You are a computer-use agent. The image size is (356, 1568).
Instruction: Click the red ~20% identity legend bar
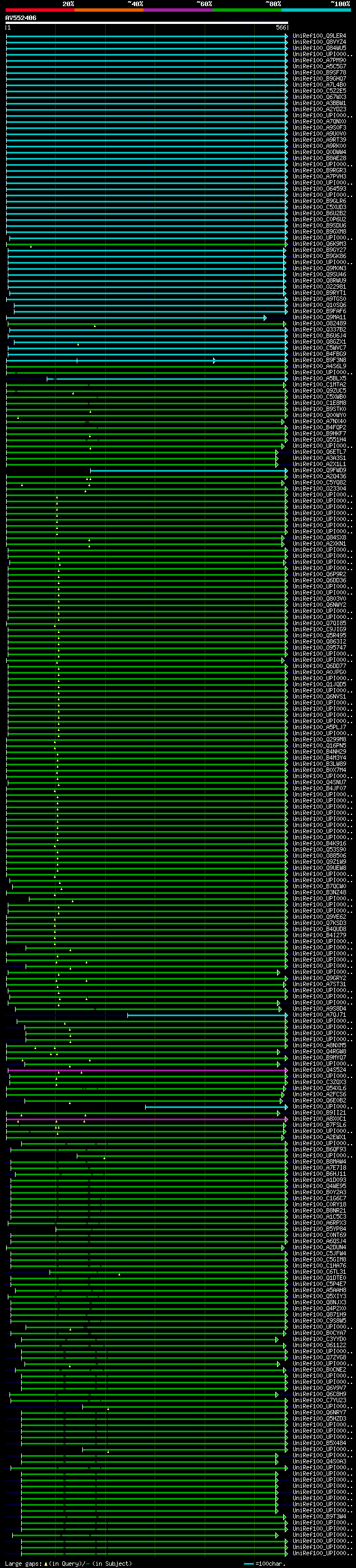coord(39,10)
